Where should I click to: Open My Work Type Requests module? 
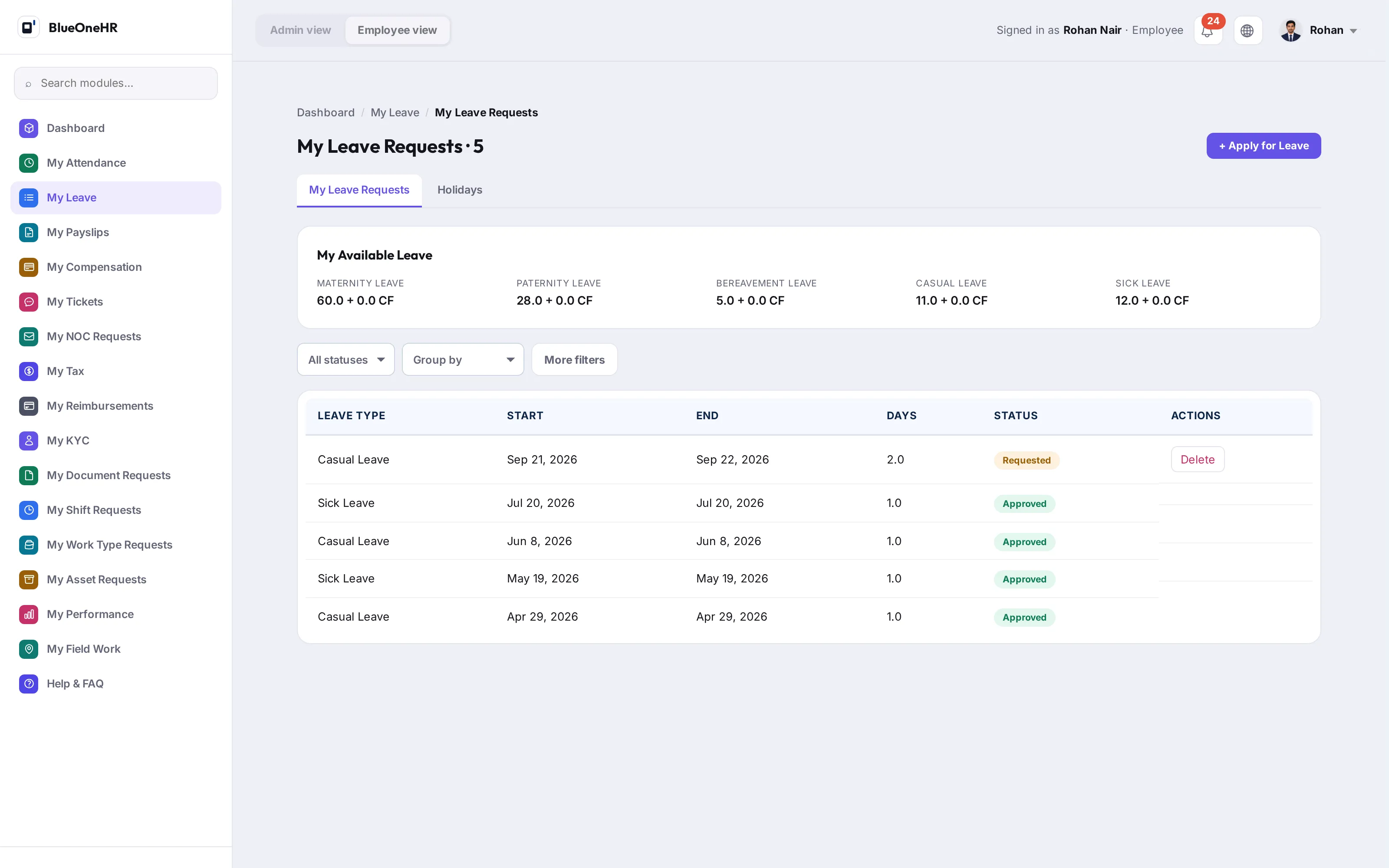(116, 545)
